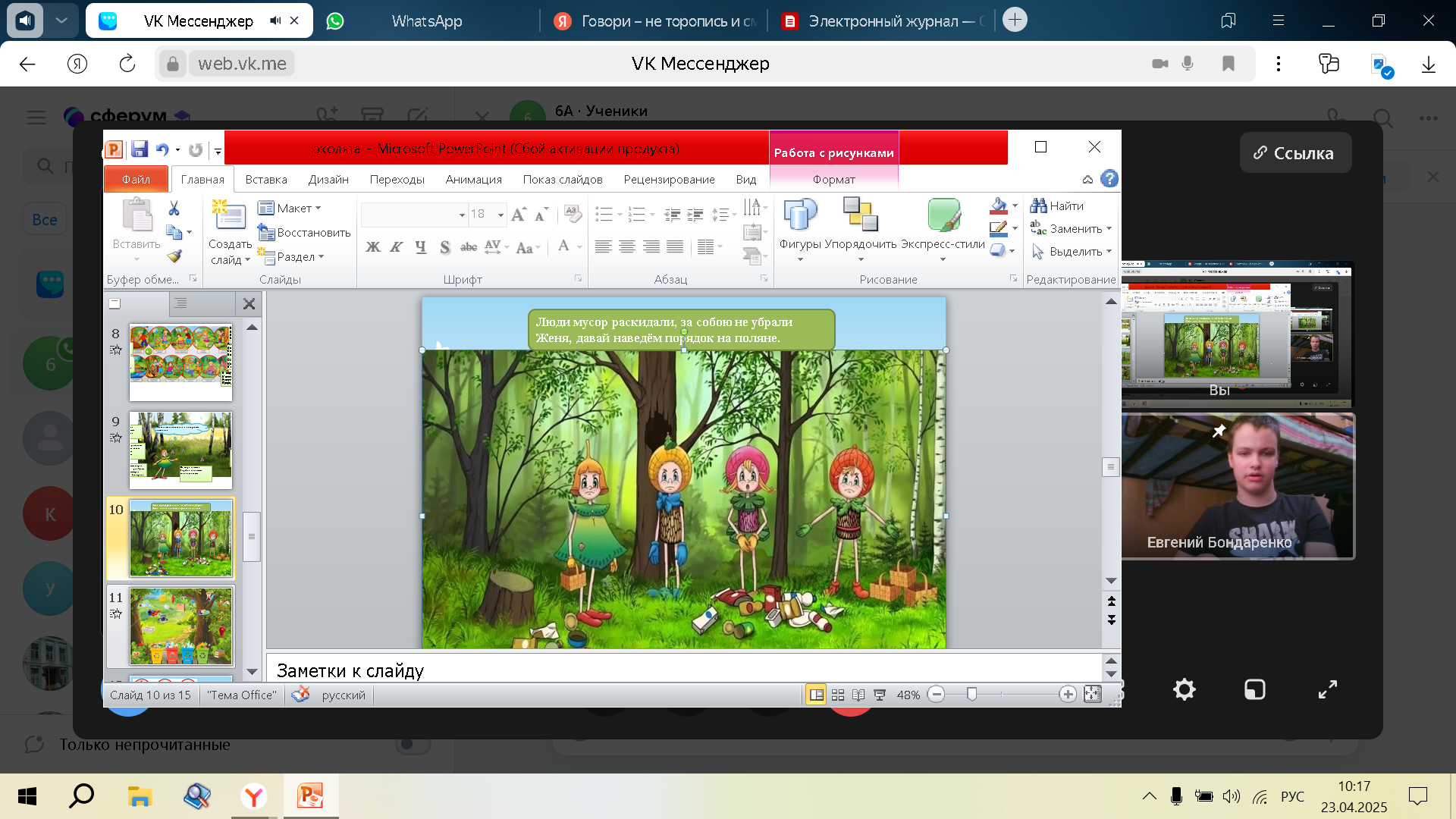Switch to the outline tab in slides pane
The width and height of the screenshot is (1456, 819).
180,303
